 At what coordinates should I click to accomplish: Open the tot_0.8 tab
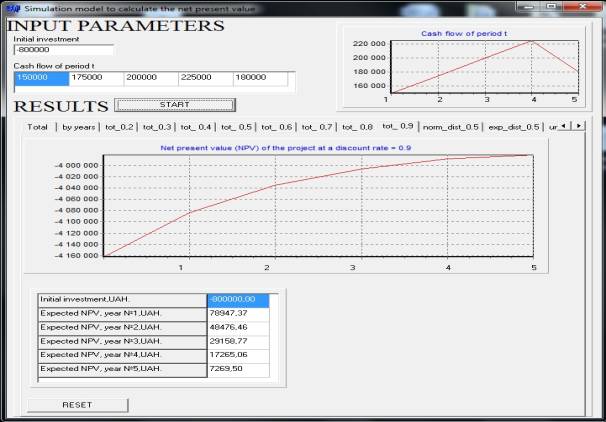(357, 127)
